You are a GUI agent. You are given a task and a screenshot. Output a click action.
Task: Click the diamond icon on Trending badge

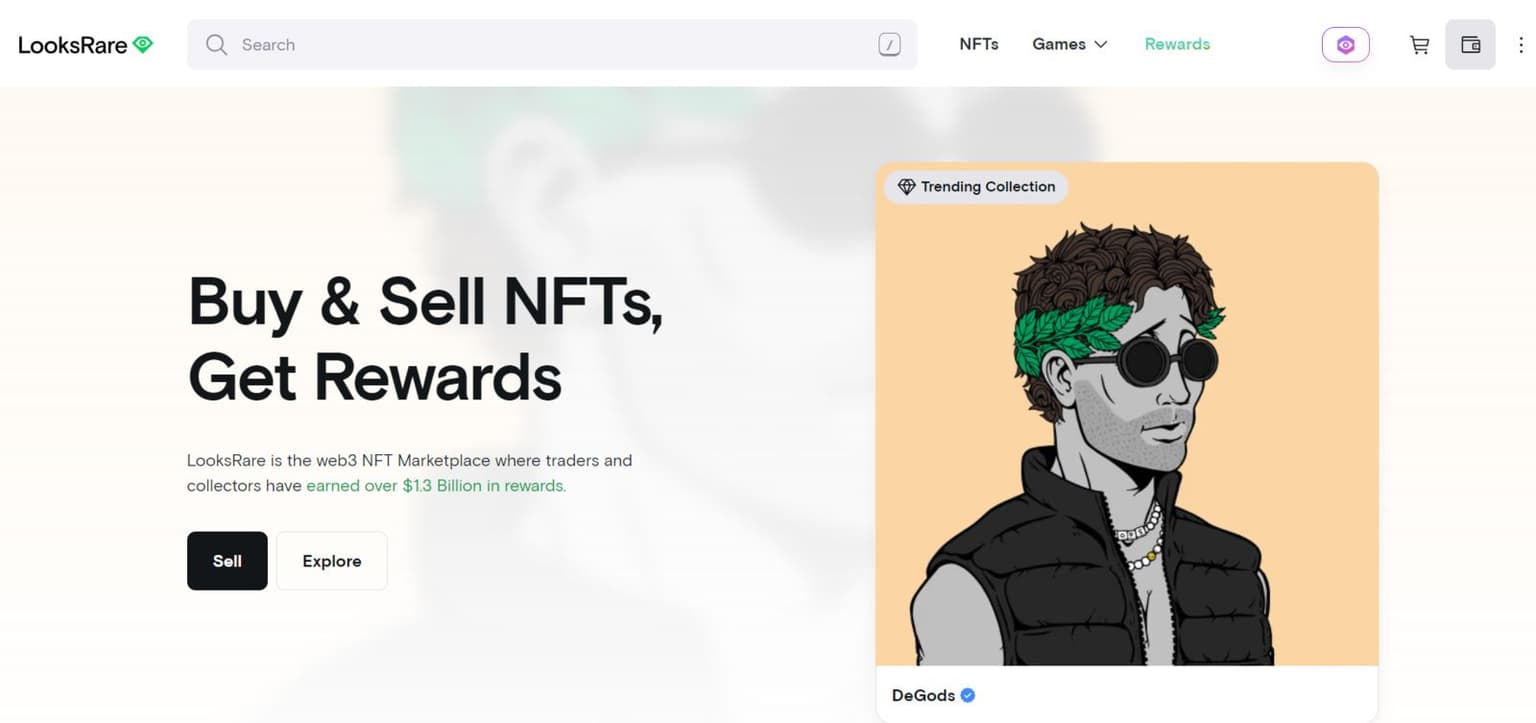906,187
